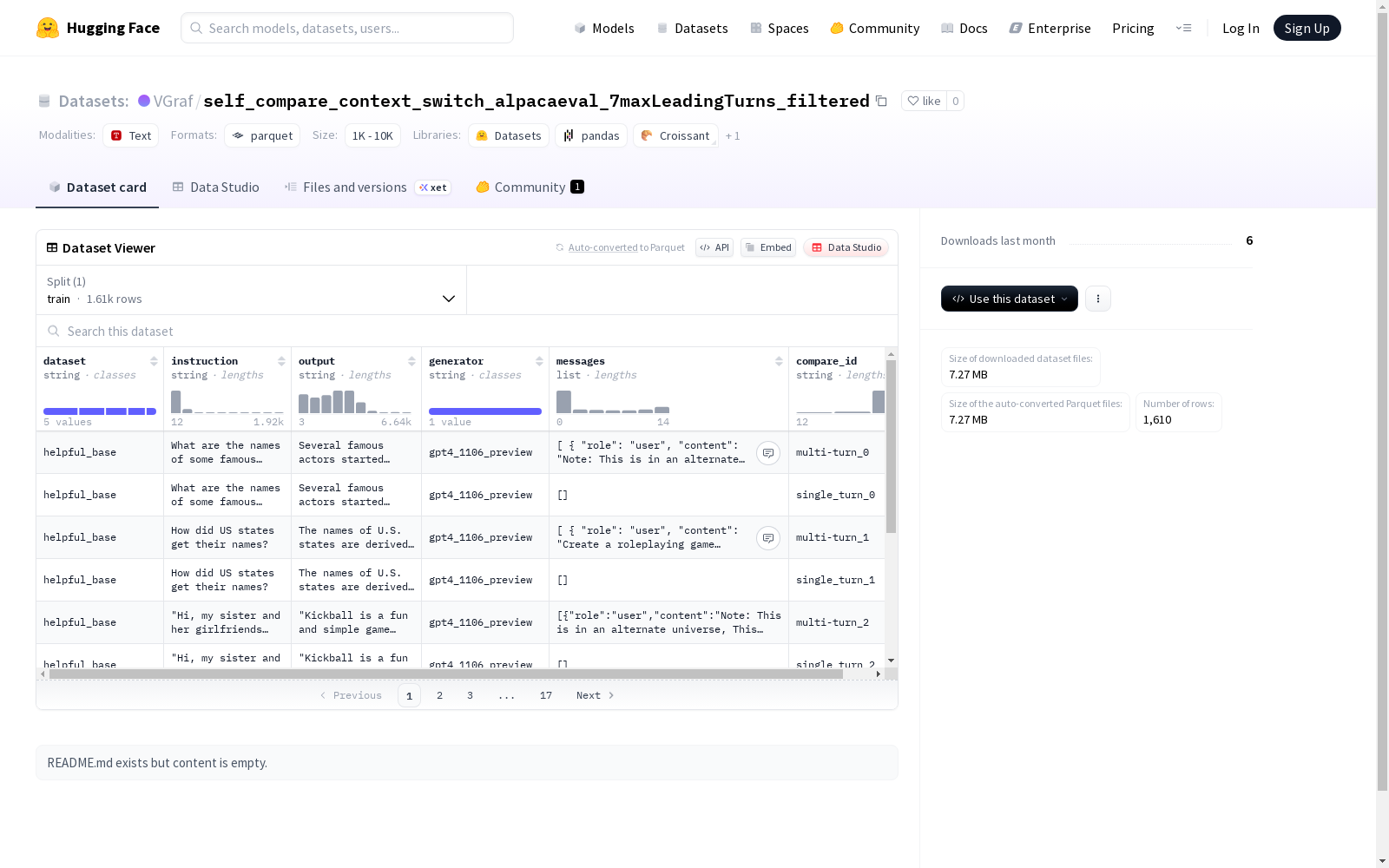
Task: Click the Embed button
Action: [768, 247]
